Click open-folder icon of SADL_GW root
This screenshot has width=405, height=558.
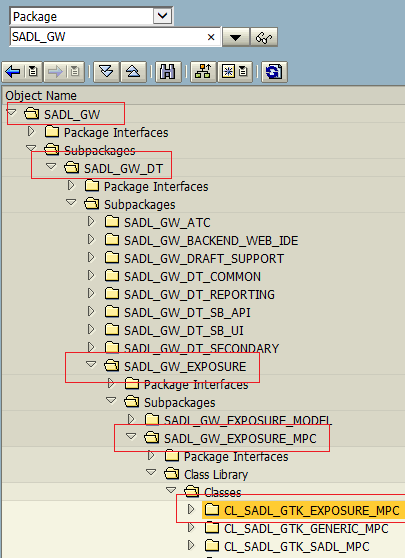click(x=32, y=114)
